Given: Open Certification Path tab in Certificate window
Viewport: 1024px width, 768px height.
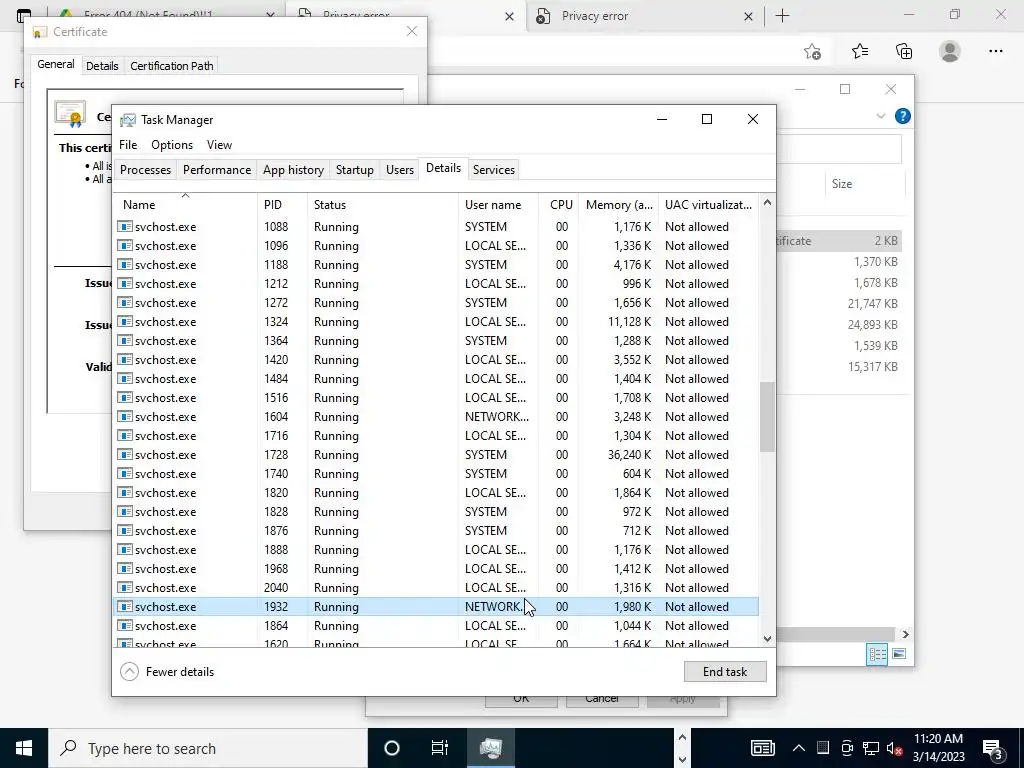Looking at the screenshot, I should pyautogui.click(x=172, y=66).
